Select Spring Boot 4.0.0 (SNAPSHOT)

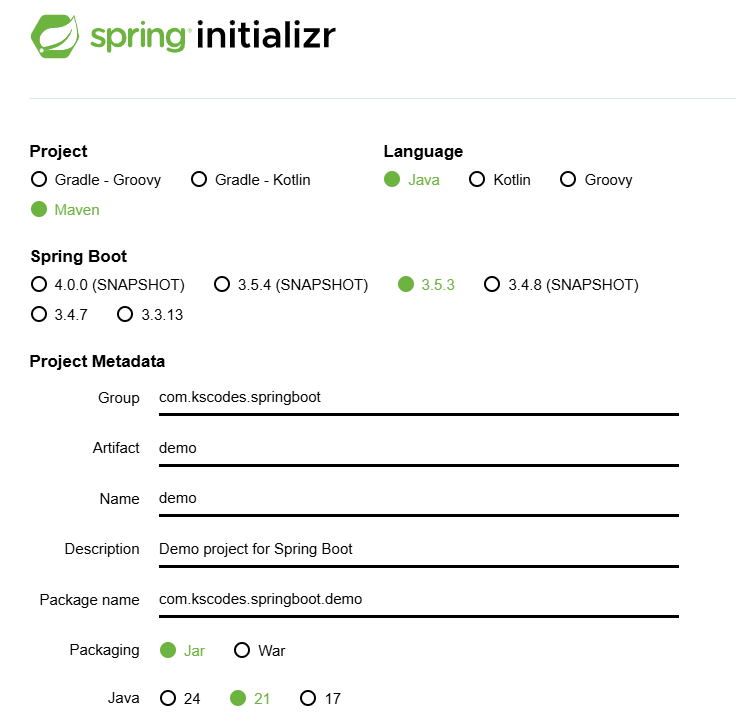39,285
